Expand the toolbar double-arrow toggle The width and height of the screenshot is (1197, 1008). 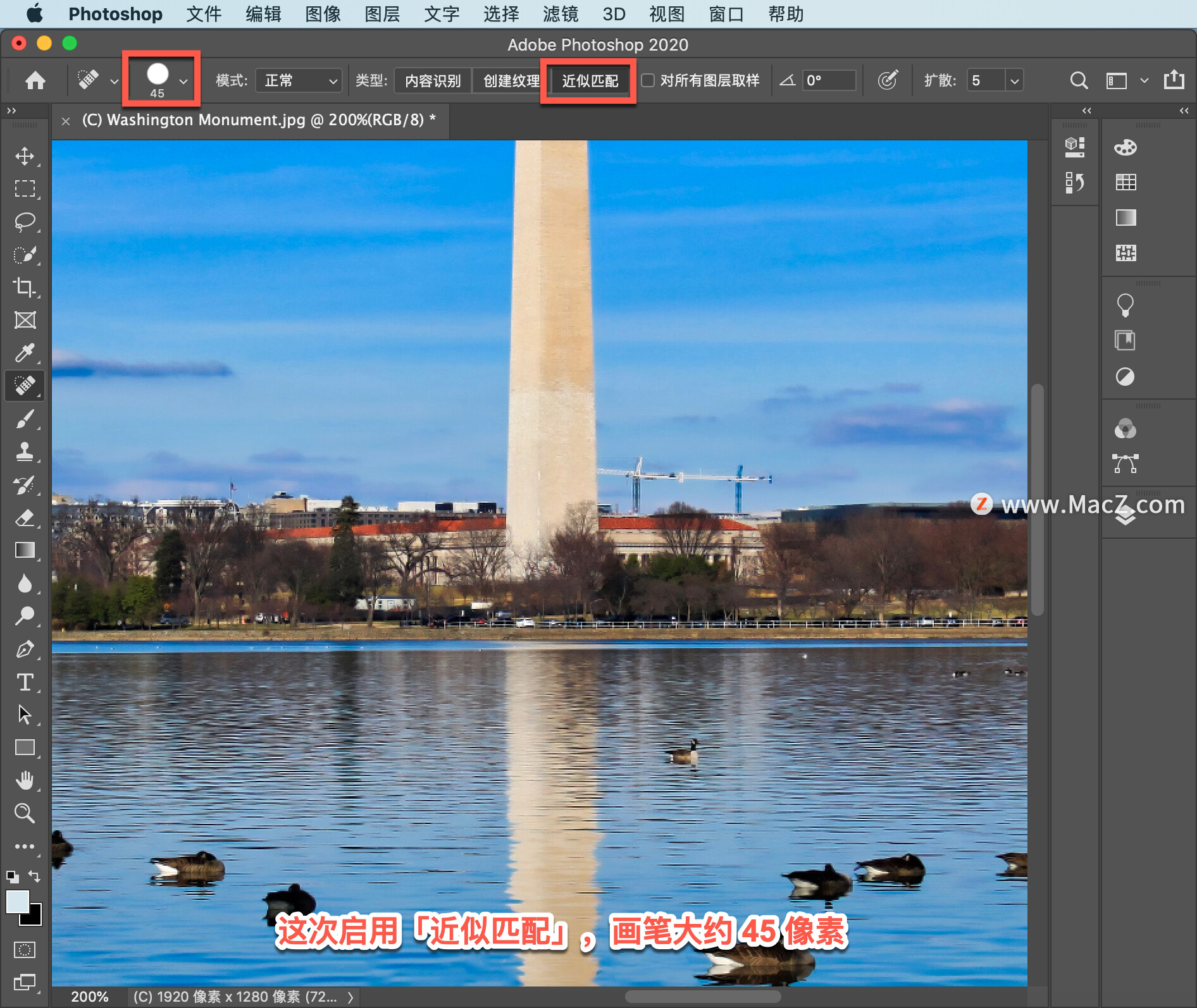pos(11,111)
